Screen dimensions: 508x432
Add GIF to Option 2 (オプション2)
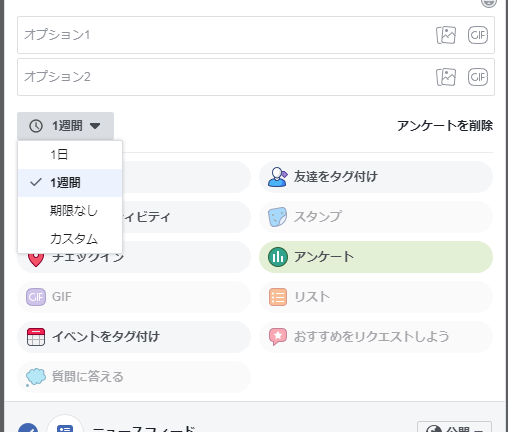click(478, 77)
